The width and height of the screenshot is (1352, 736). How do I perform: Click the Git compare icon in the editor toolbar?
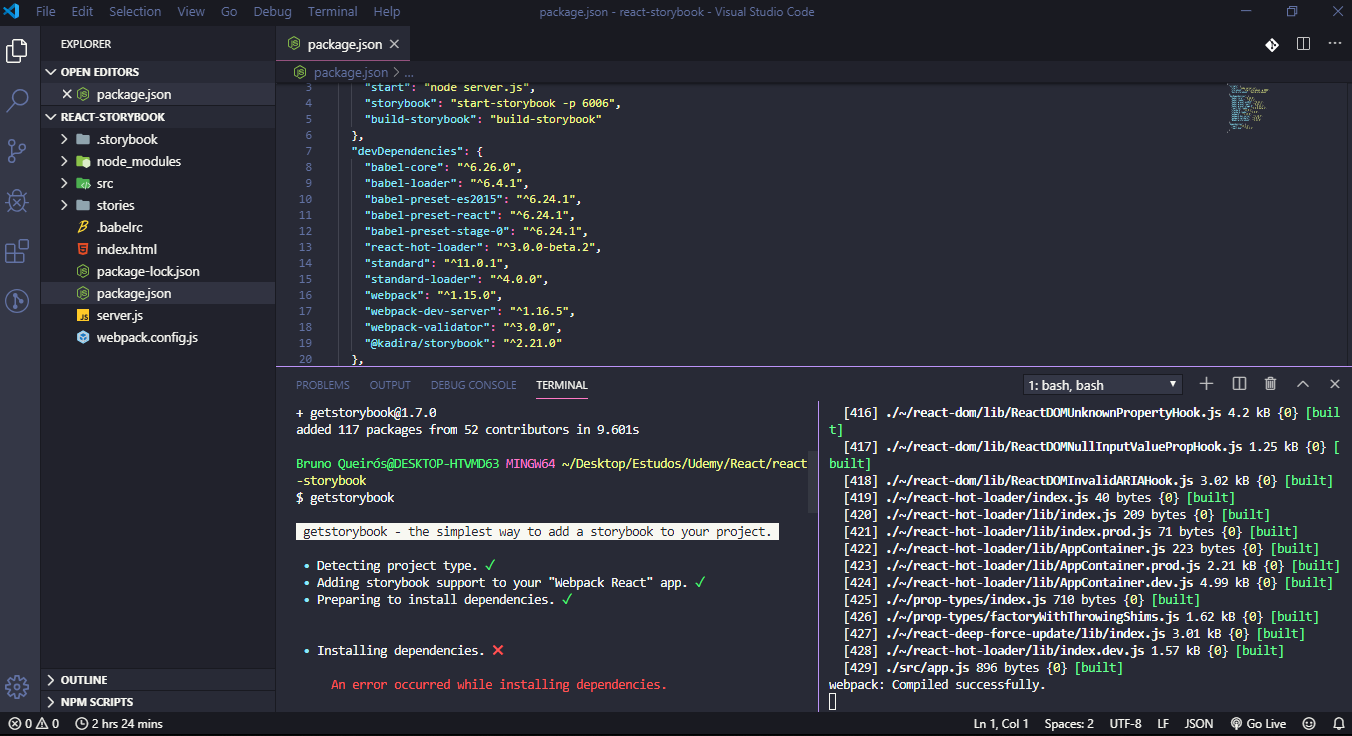click(x=1272, y=44)
